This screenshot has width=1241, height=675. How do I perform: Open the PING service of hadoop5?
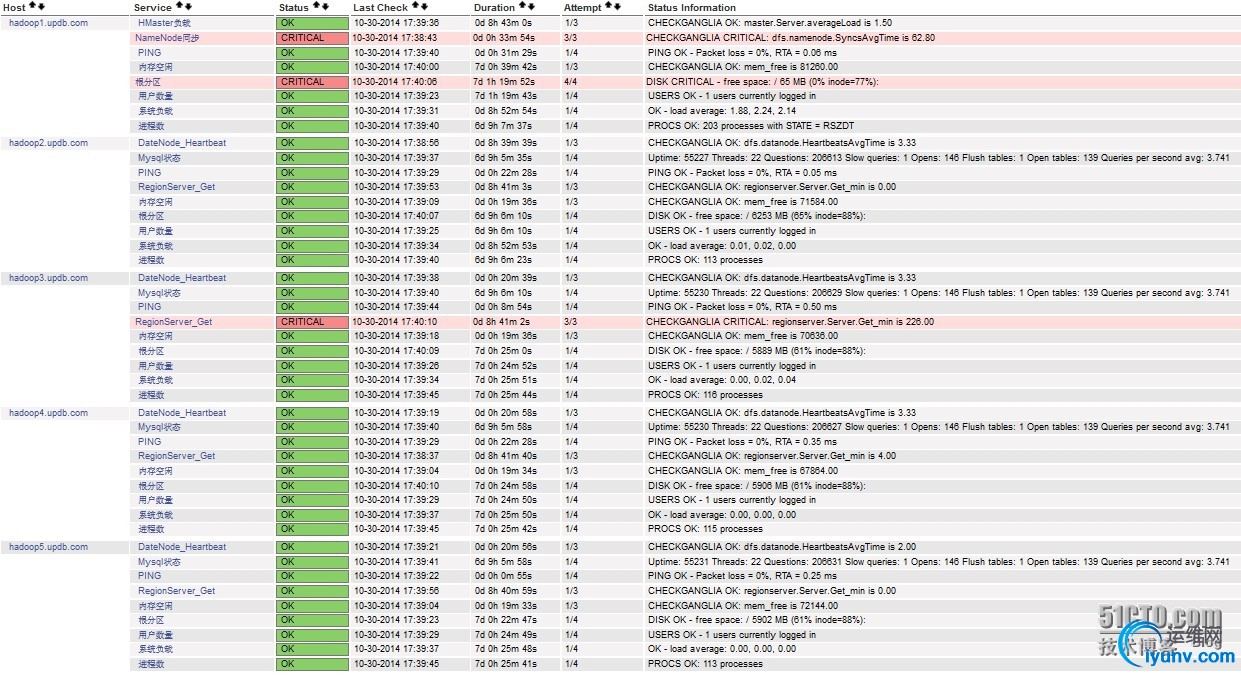[149, 576]
